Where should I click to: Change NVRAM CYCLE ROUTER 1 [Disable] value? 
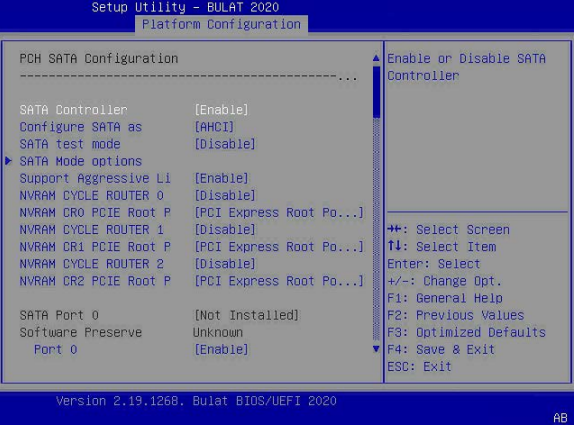point(225,229)
